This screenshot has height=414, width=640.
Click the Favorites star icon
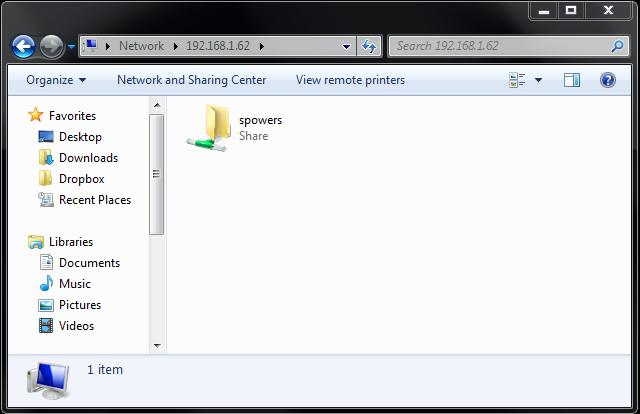[36, 115]
